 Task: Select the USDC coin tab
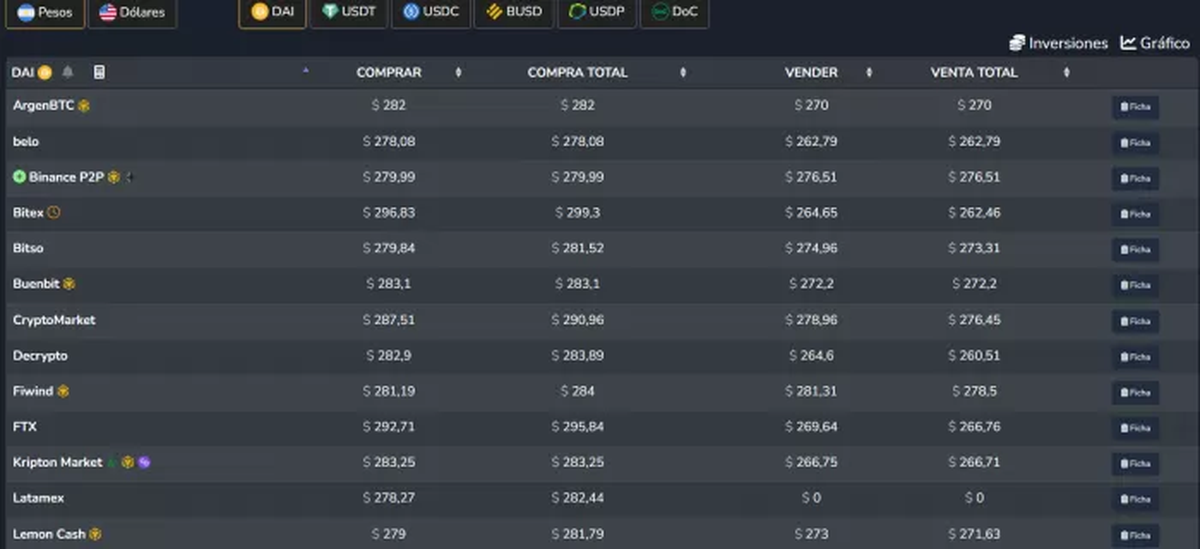430,12
